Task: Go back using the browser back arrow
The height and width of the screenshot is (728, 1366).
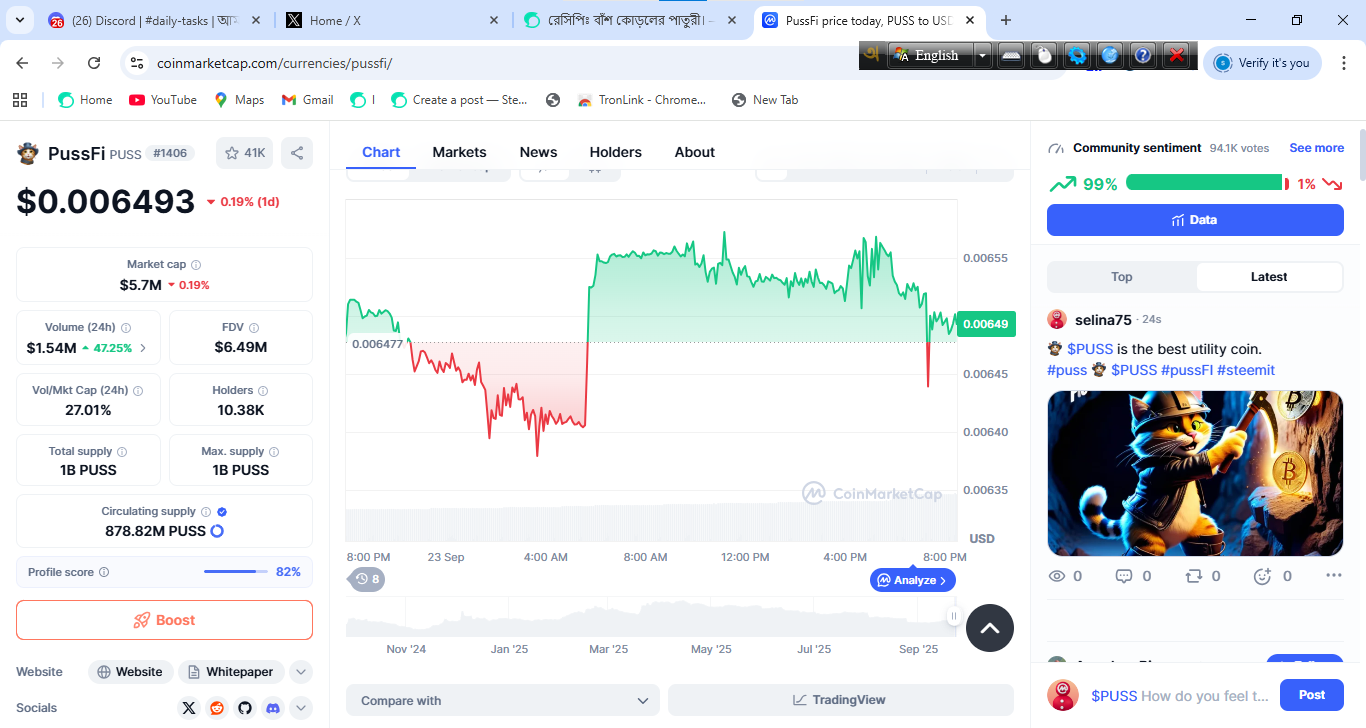Action: point(23,63)
